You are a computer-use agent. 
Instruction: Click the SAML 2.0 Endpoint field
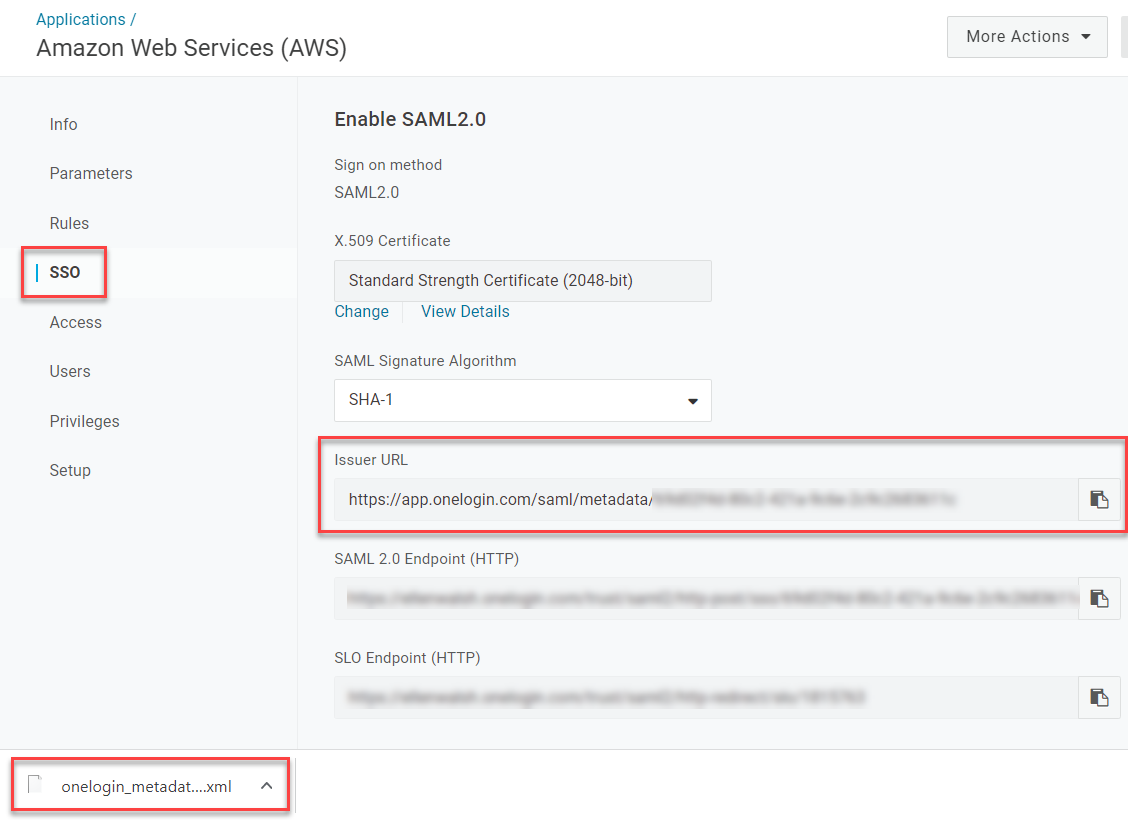click(x=706, y=598)
